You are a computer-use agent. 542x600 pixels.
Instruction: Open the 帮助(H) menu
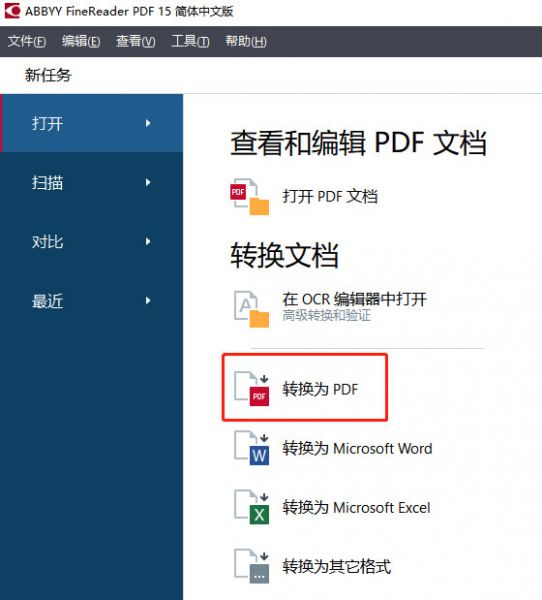[x=246, y=41]
